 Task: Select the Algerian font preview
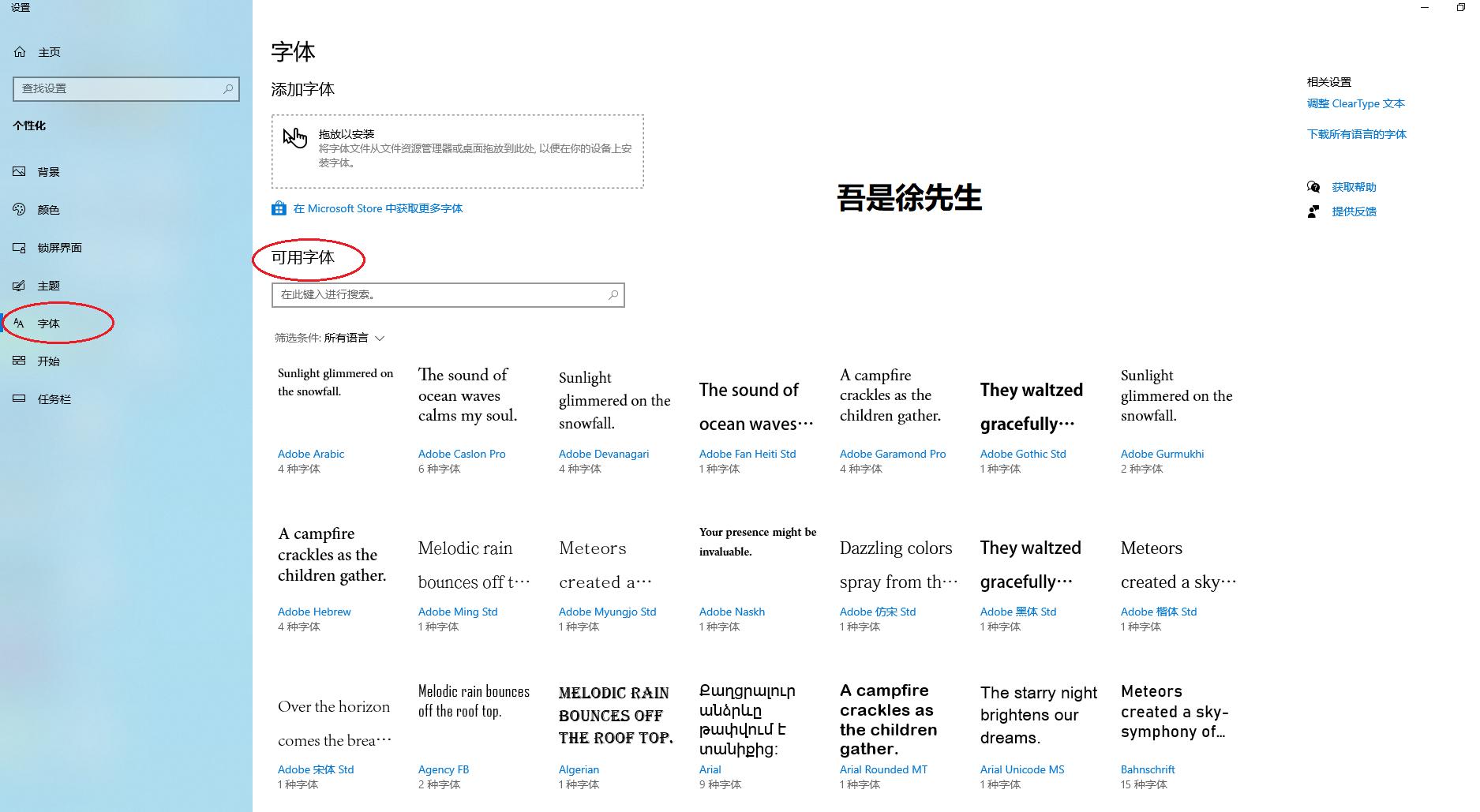click(579, 769)
